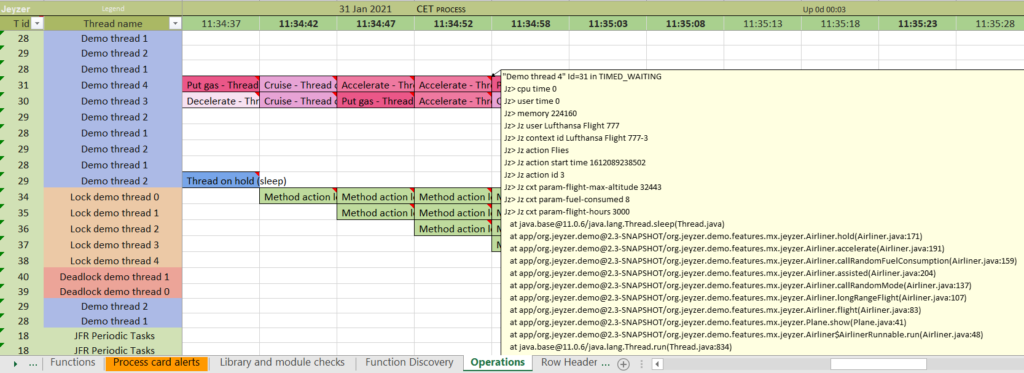Select the T id cell with value 30
1024x373 pixels.
[x=22, y=101]
